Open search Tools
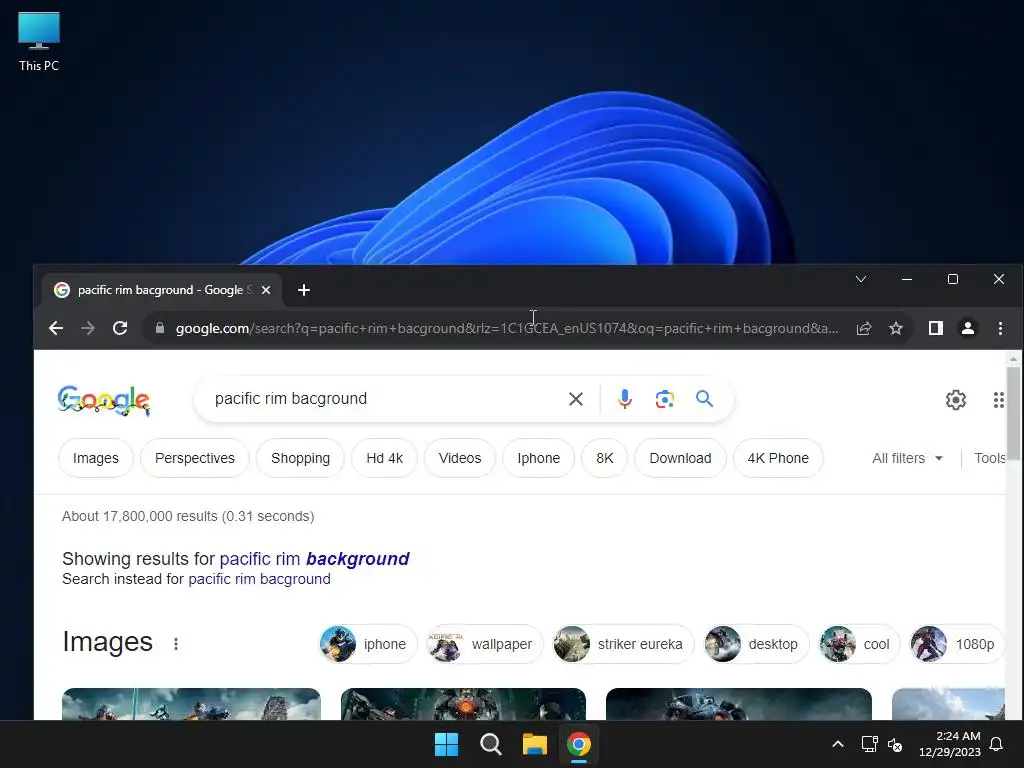 point(989,458)
